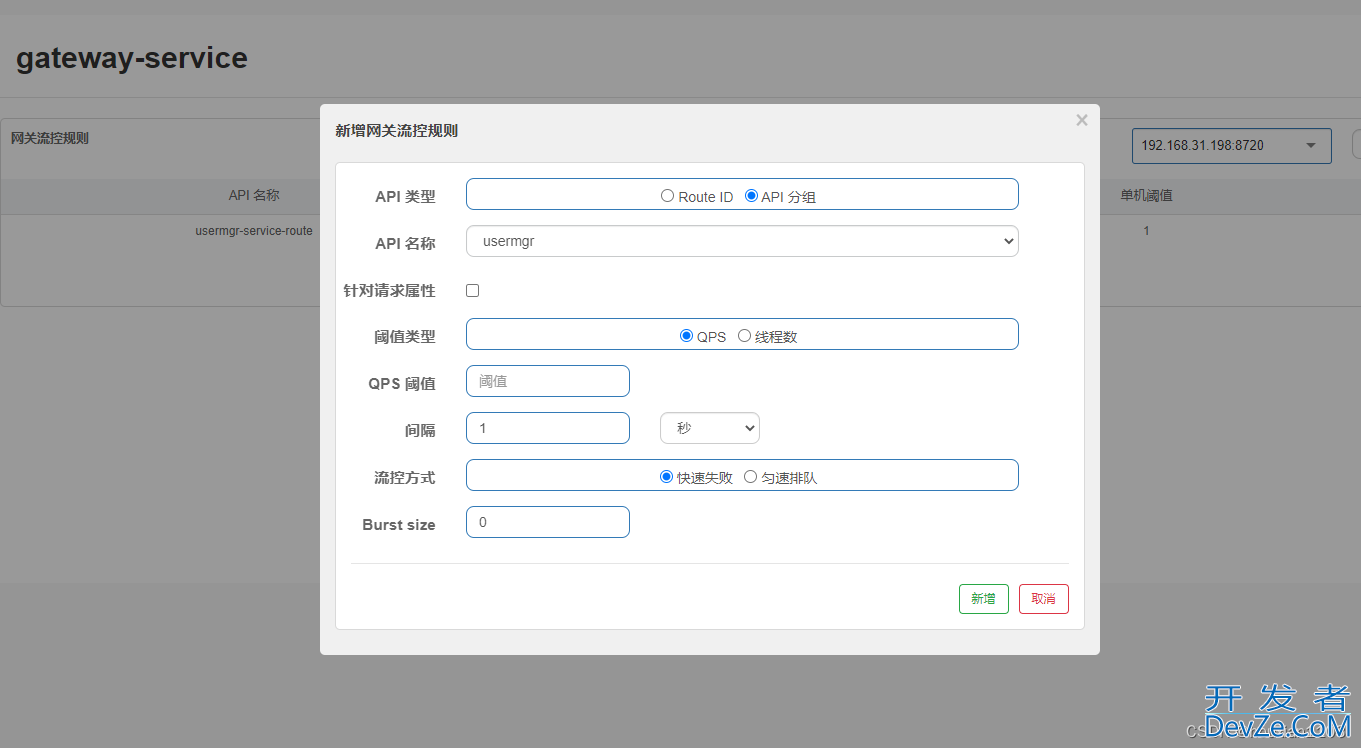Click the API 名称 column header
The image size is (1361, 748).
click(x=254, y=196)
